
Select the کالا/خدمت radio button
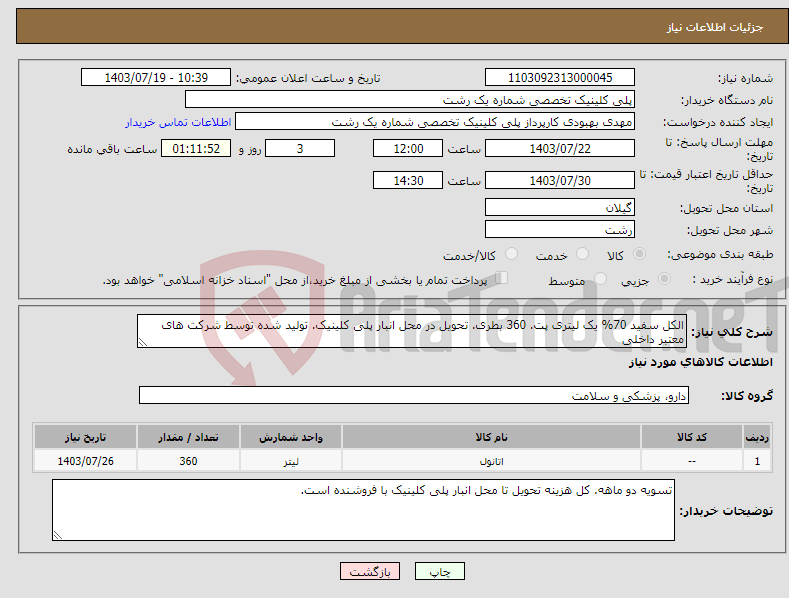pyautogui.click(x=511, y=254)
